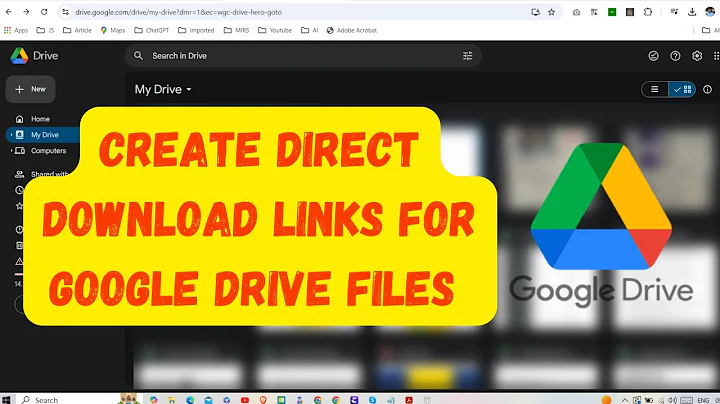The height and width of the screenshot is (404, 720).
Task: Show details pane with info icon
Action: [x=708, y=90]
